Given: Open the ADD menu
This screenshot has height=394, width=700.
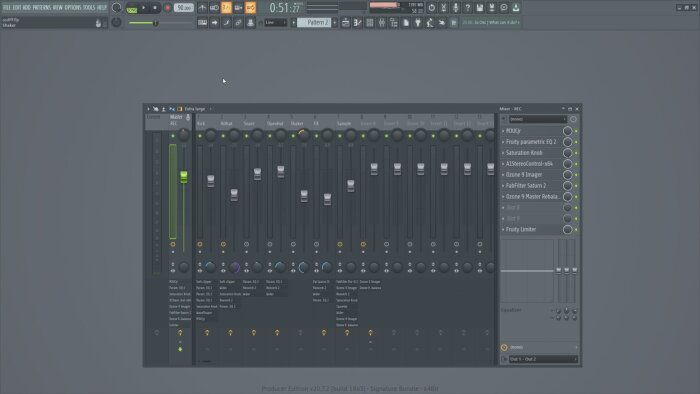Looking at the screenshot, I should 27,8.
